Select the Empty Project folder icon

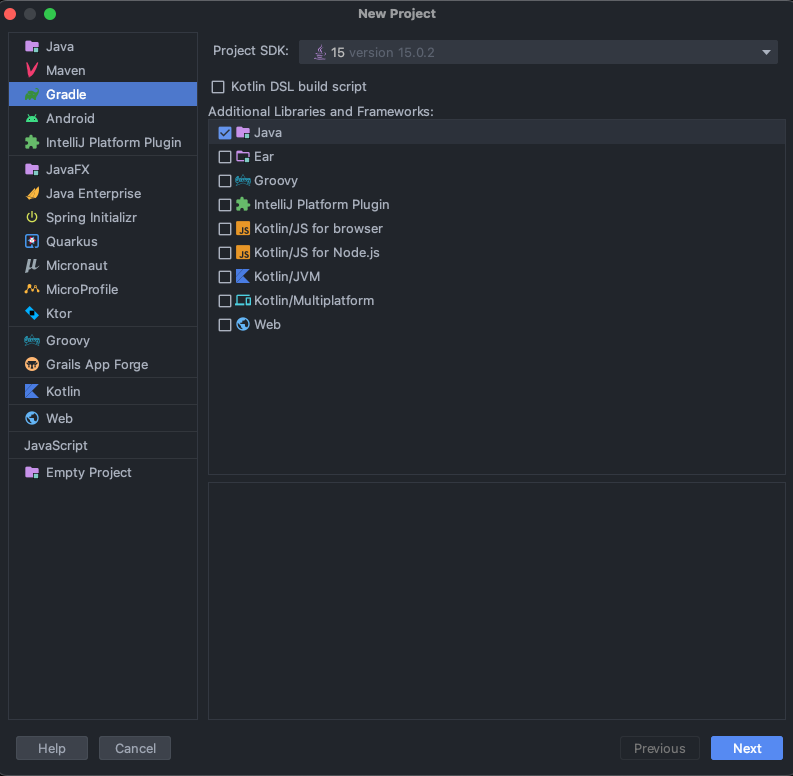point(32,472)
